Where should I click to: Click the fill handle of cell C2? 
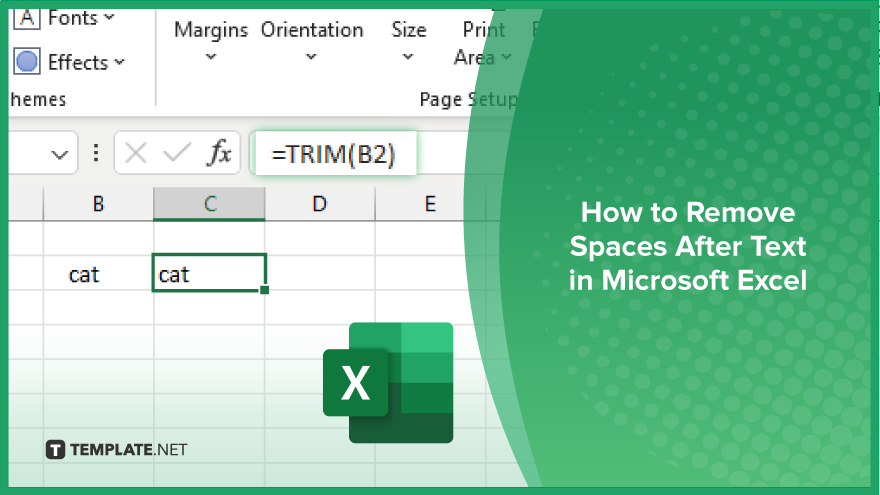pyautogui.click(x=264, y=290)
